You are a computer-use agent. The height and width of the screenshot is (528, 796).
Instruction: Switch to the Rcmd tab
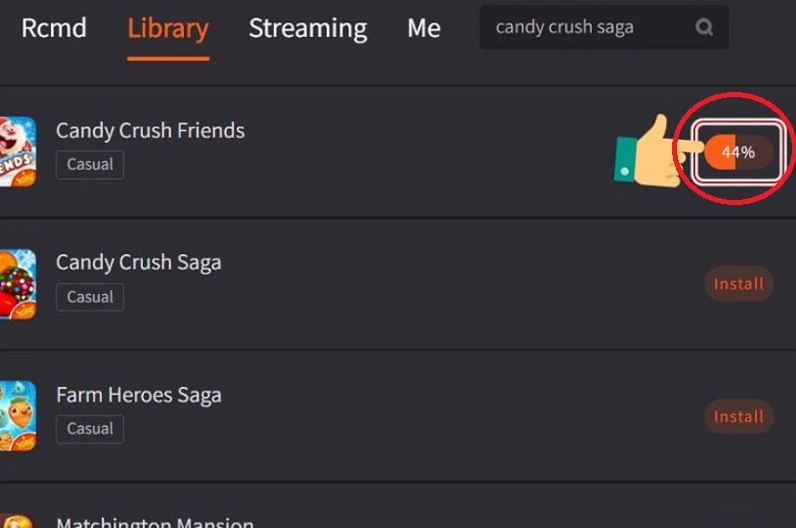click(54, 28)
